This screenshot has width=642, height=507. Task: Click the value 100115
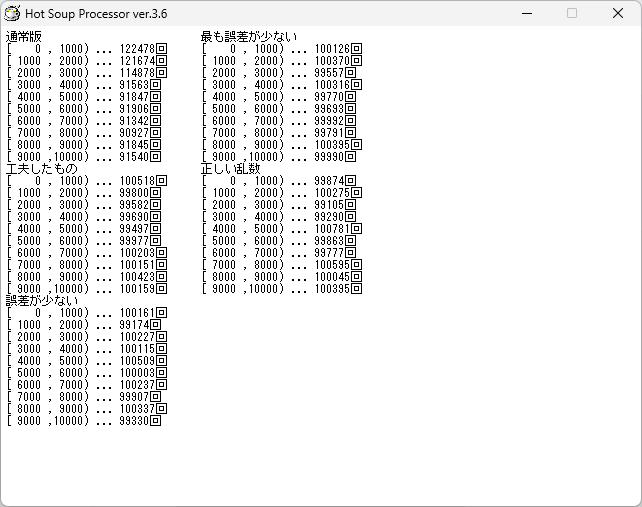[137, 349]
